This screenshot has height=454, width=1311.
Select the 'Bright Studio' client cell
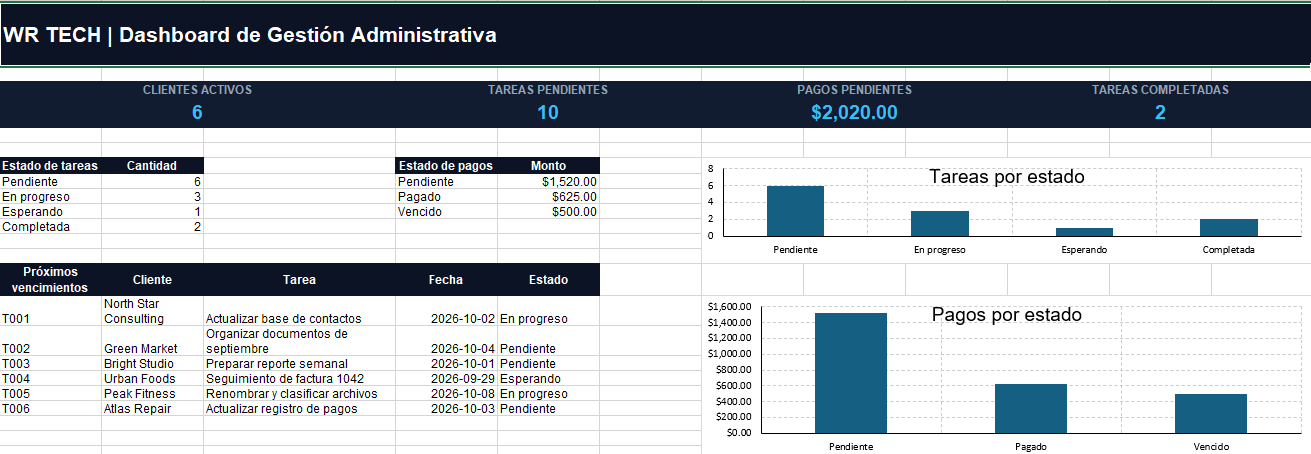click(152, 364)
